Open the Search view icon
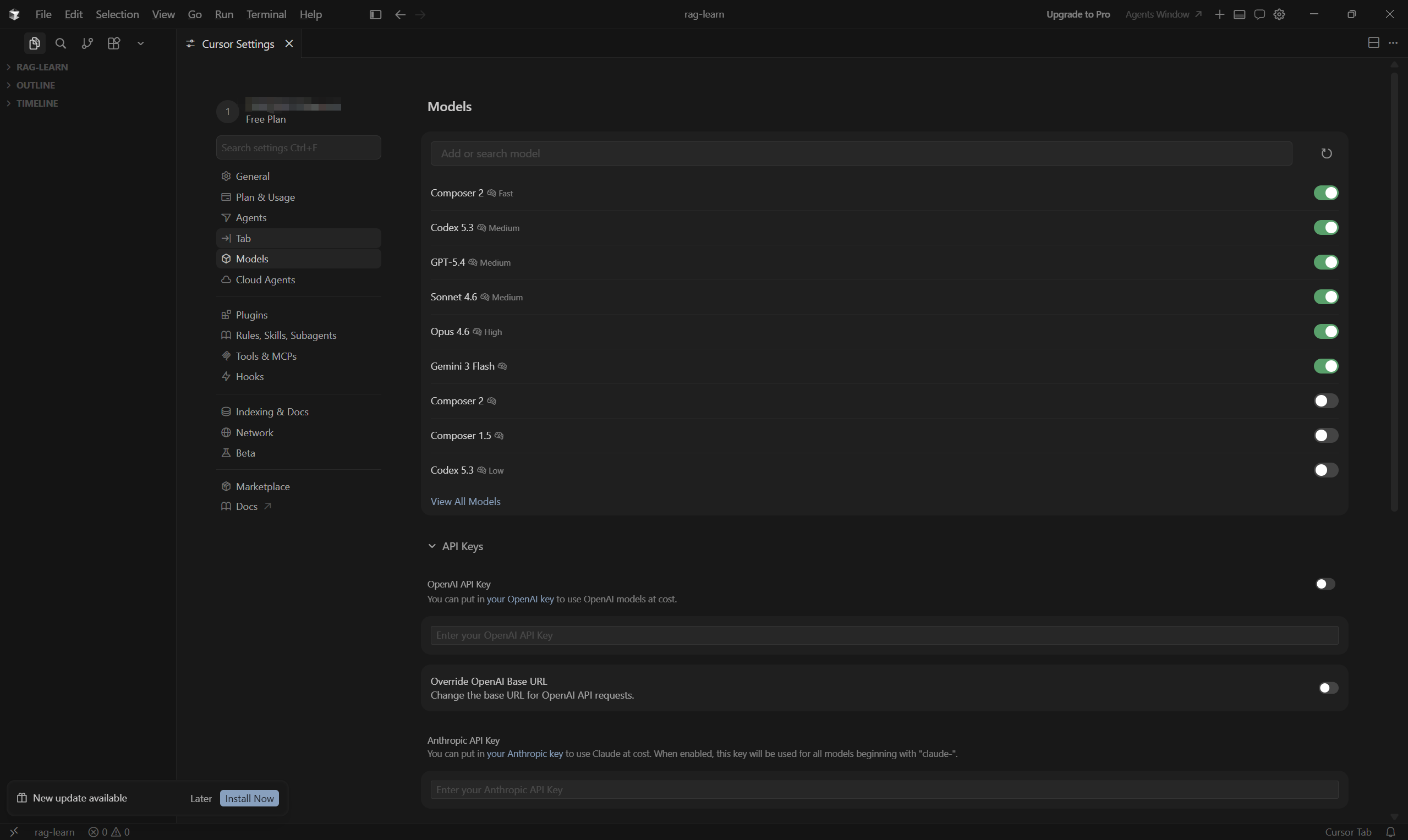The width and height of the screenshot is (1408, 840). (61, 43)
